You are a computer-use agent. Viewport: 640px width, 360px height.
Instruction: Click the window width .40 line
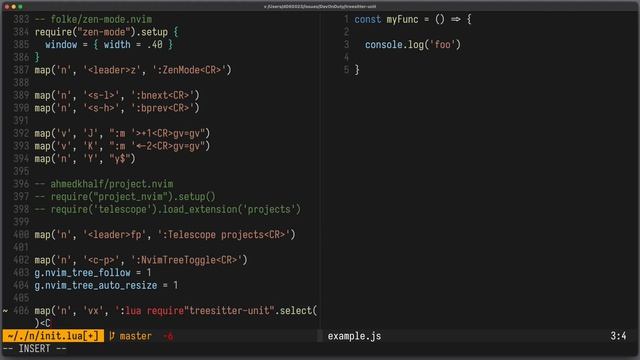(x=109, y=45)
